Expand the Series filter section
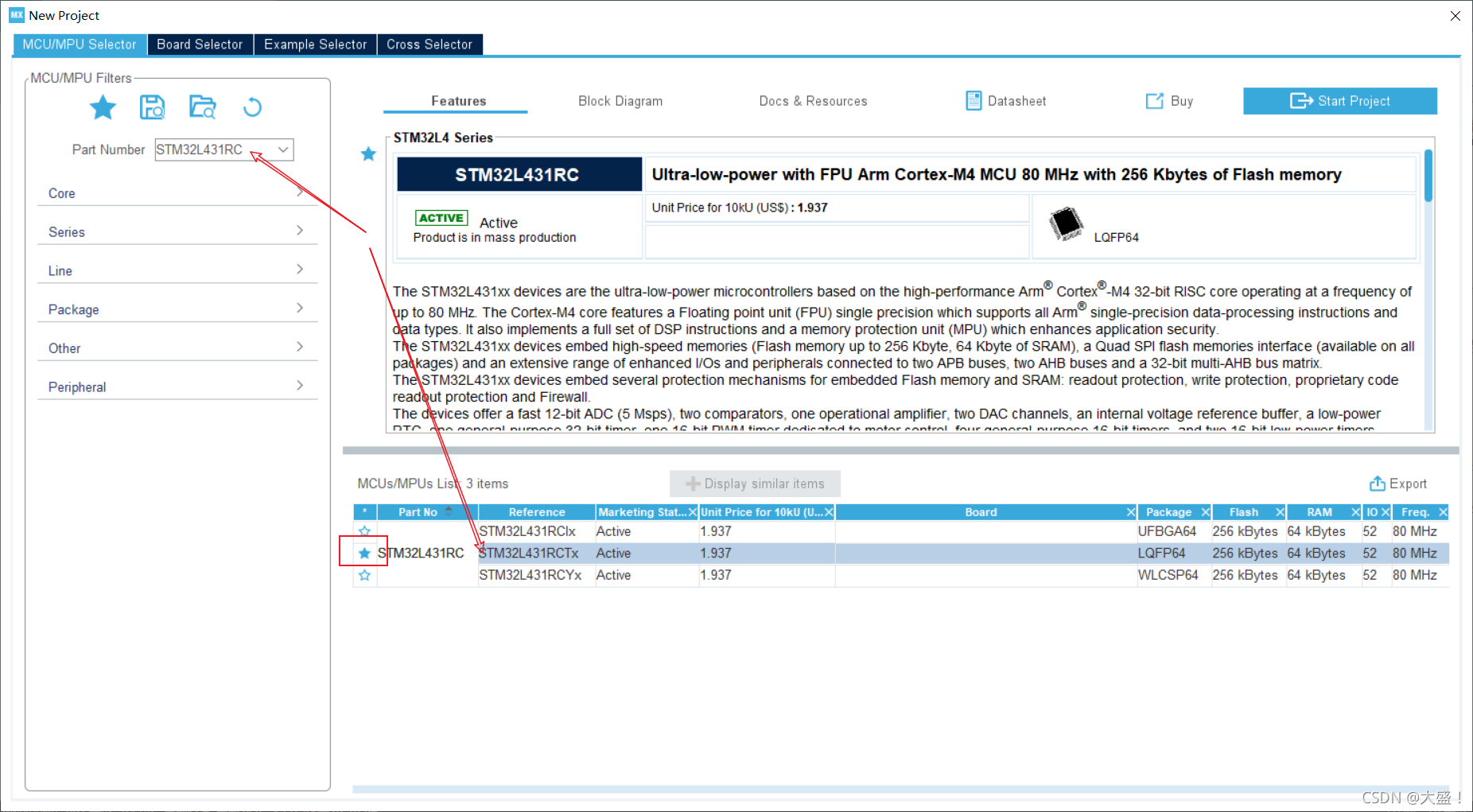This screenshot has width=1473, height=812. [177, 231]
